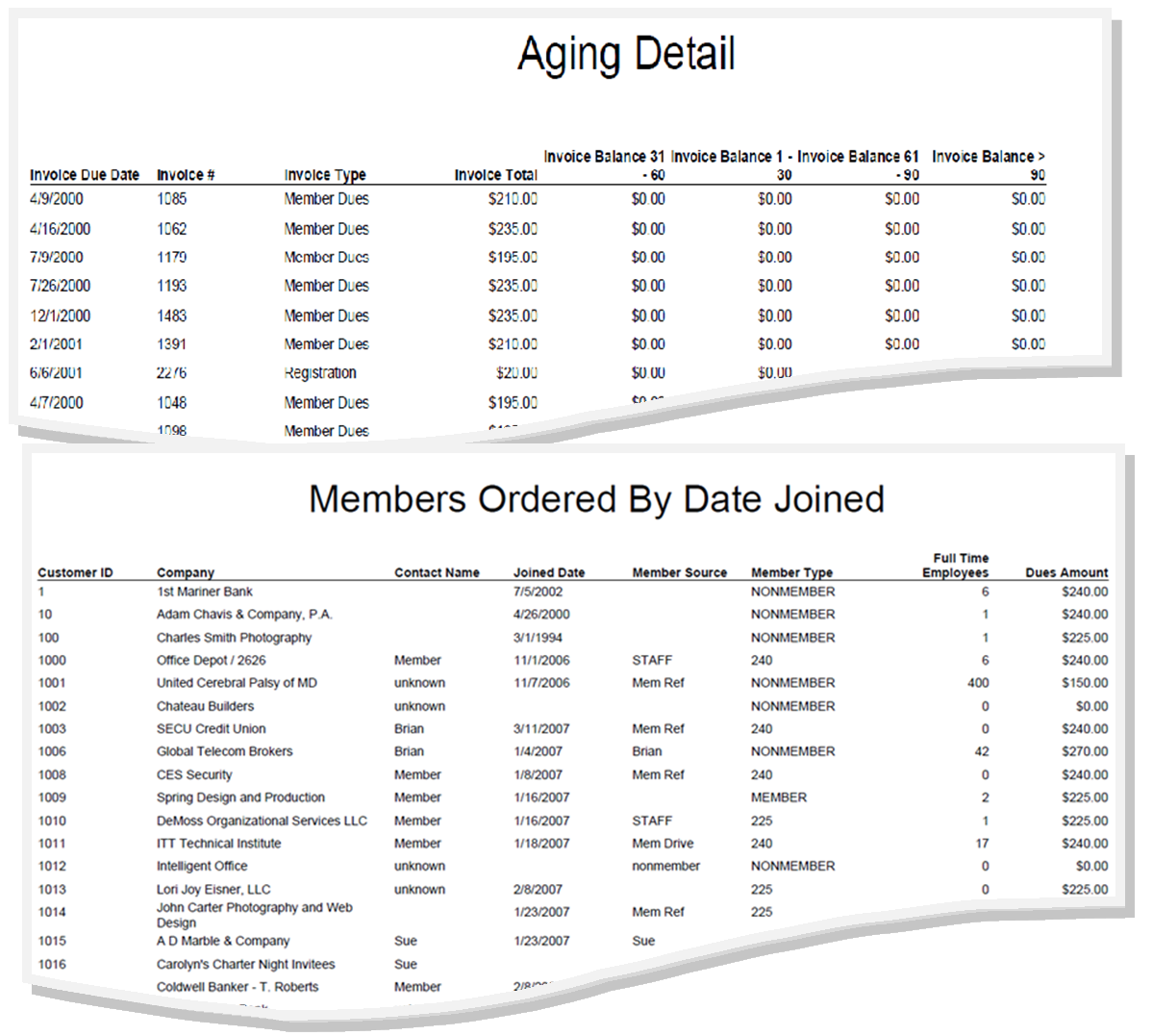Image resolution: width=1153 pixels, height=1036 pixels.
Task: Click the "Full Time Employees" column header
Action: tap(956, 565)
